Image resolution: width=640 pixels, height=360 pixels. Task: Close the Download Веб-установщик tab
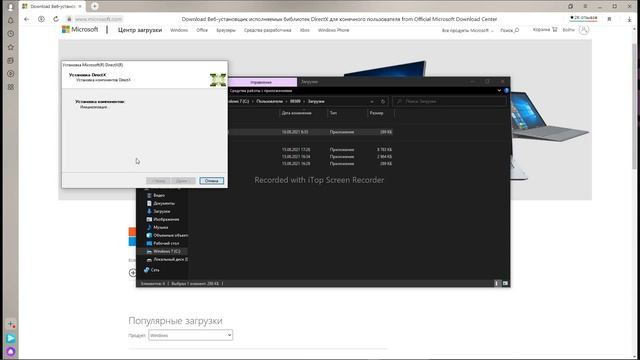80,7
